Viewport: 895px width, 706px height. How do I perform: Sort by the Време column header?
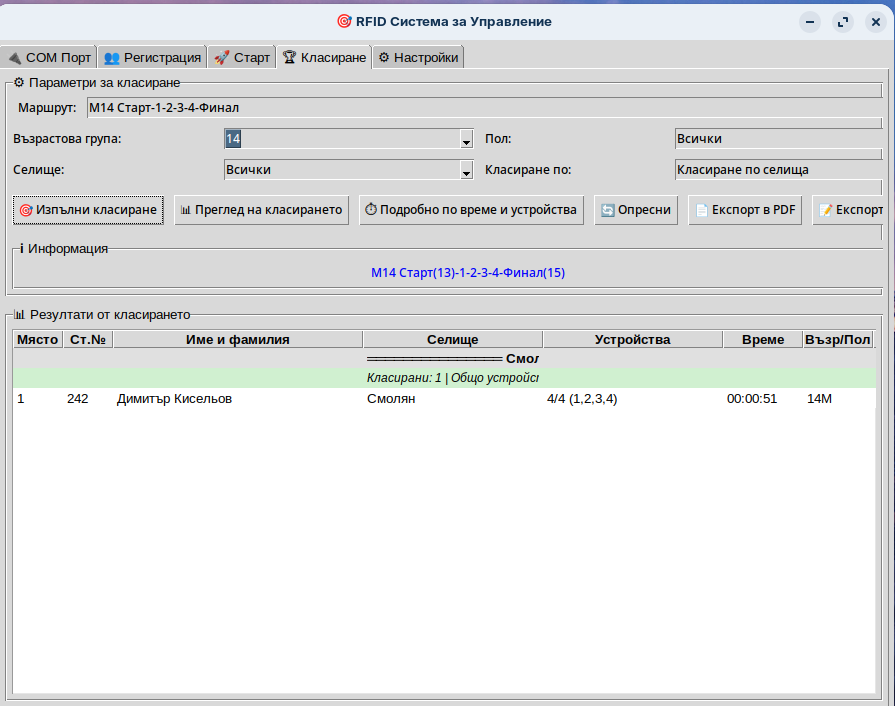763,340
